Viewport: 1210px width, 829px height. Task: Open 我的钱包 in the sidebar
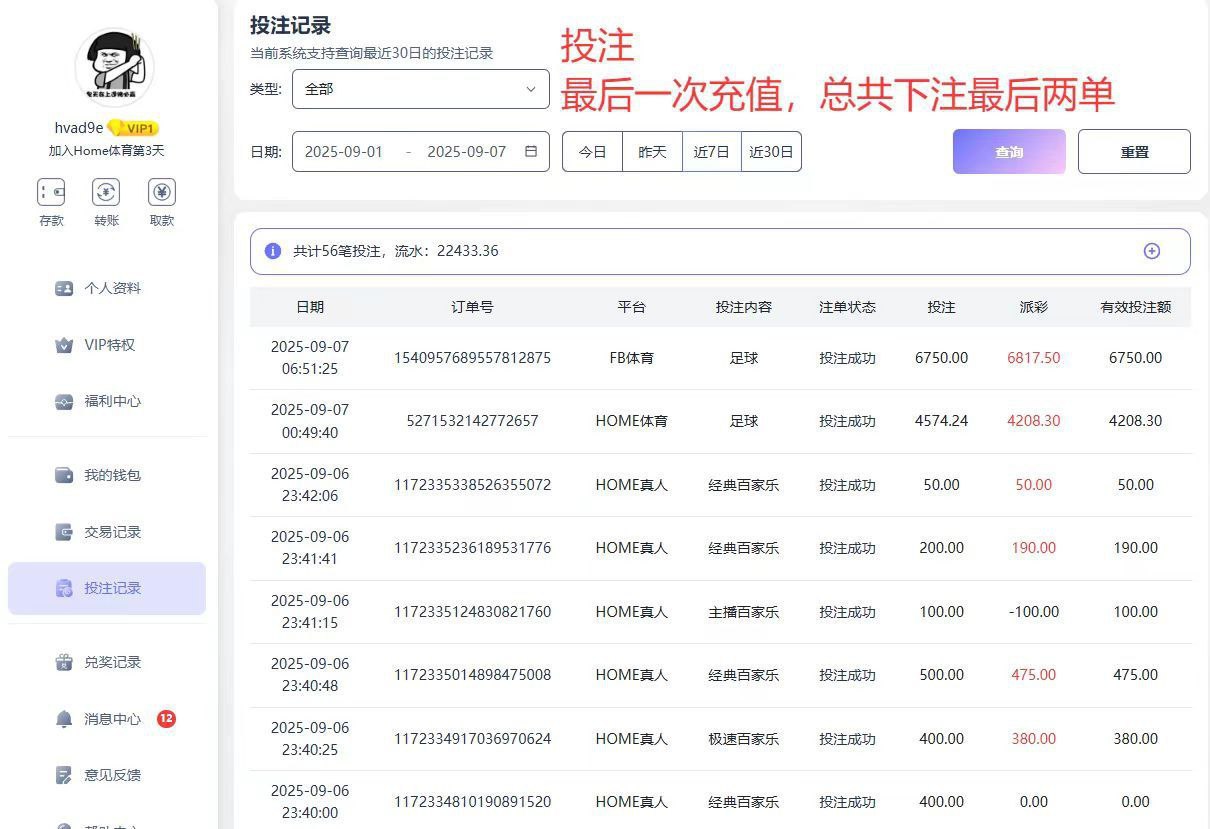(112, 475)
